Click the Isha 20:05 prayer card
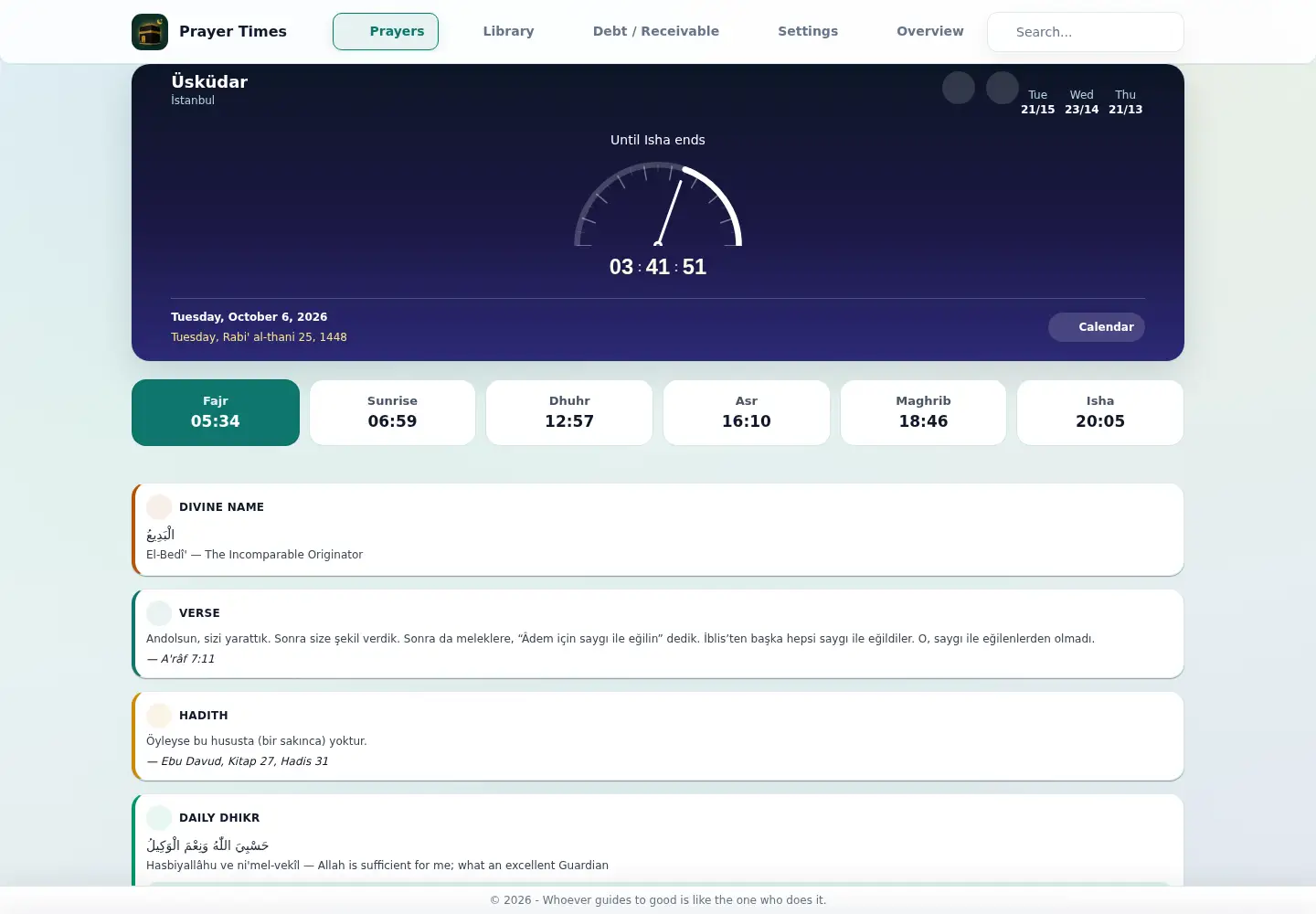Viewport: 1316px width, 914px height. point(1100,412)
